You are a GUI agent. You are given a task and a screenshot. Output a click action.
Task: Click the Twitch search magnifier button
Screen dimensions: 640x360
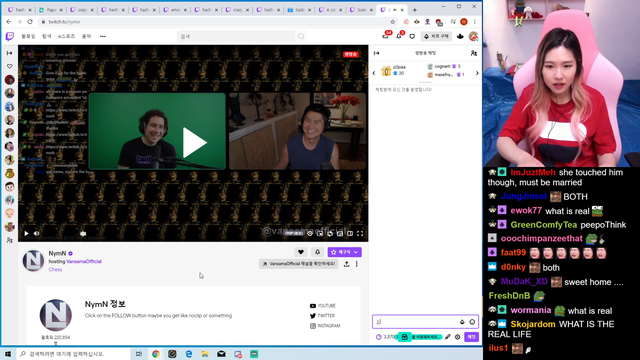click(301, 36)
